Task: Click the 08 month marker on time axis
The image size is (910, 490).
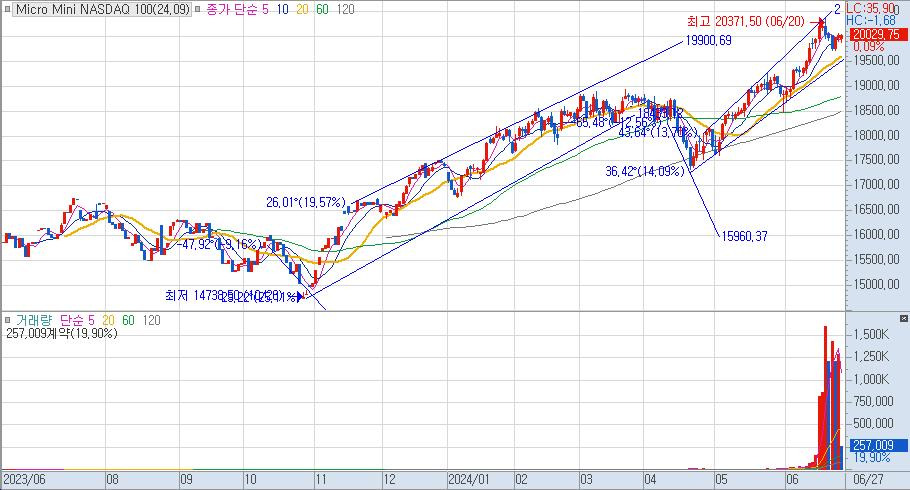Action: [x=113, y=480]
